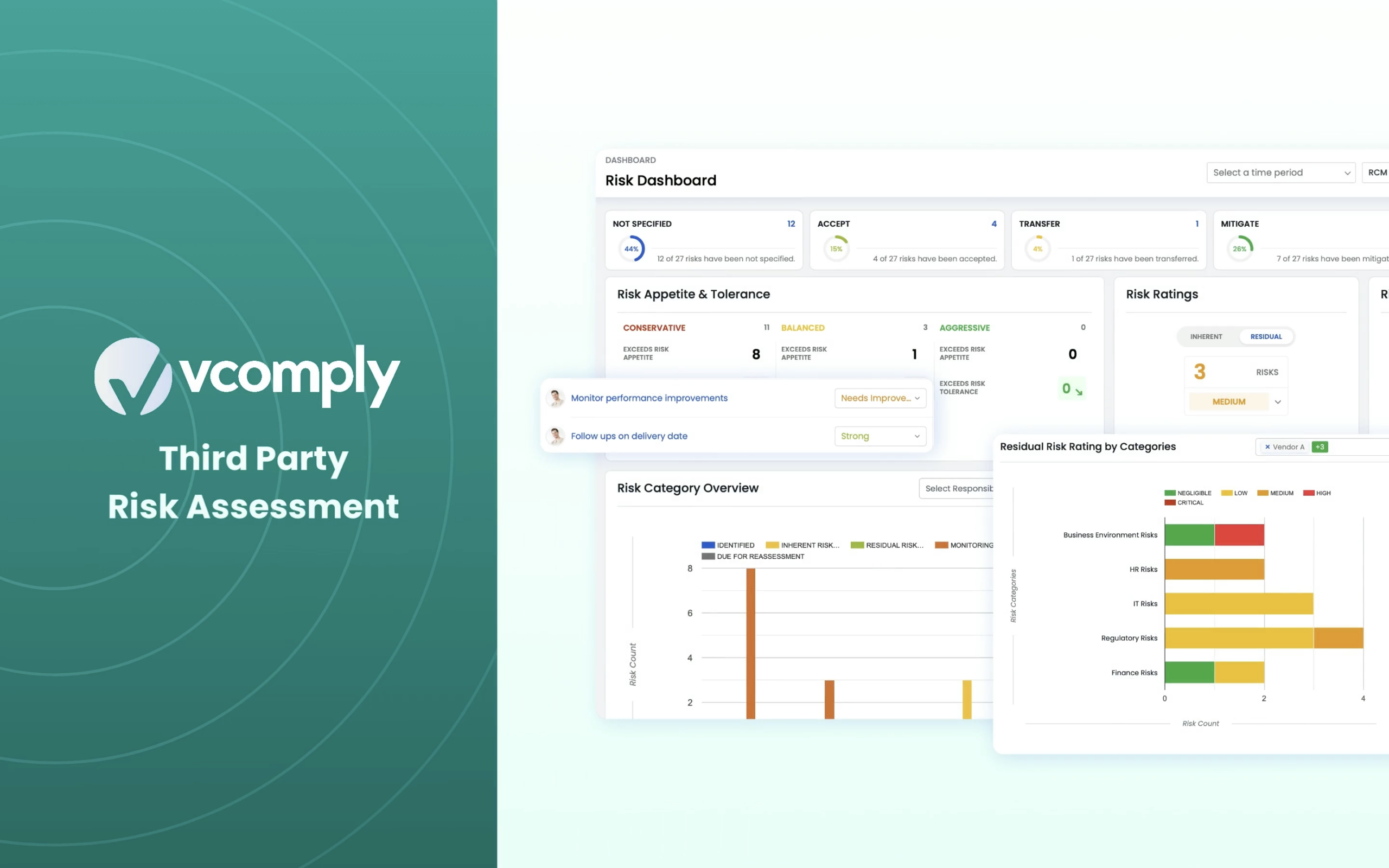Click the 44% Not Specified progress ring
The width and height of the screenshot is (1389, 868).
(632, 248)
